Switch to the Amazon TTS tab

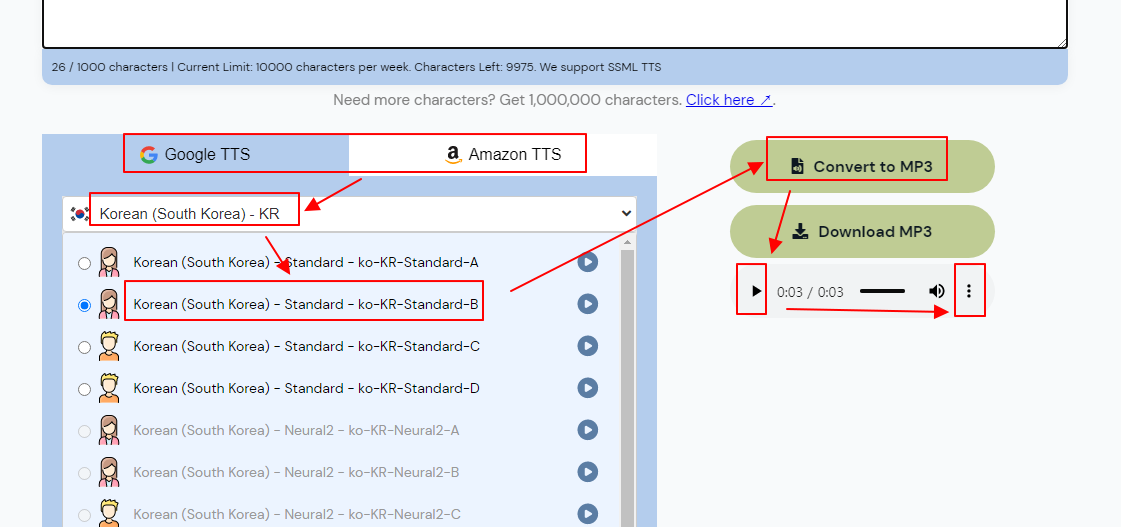pyautogui.click(x=503, y=154)
